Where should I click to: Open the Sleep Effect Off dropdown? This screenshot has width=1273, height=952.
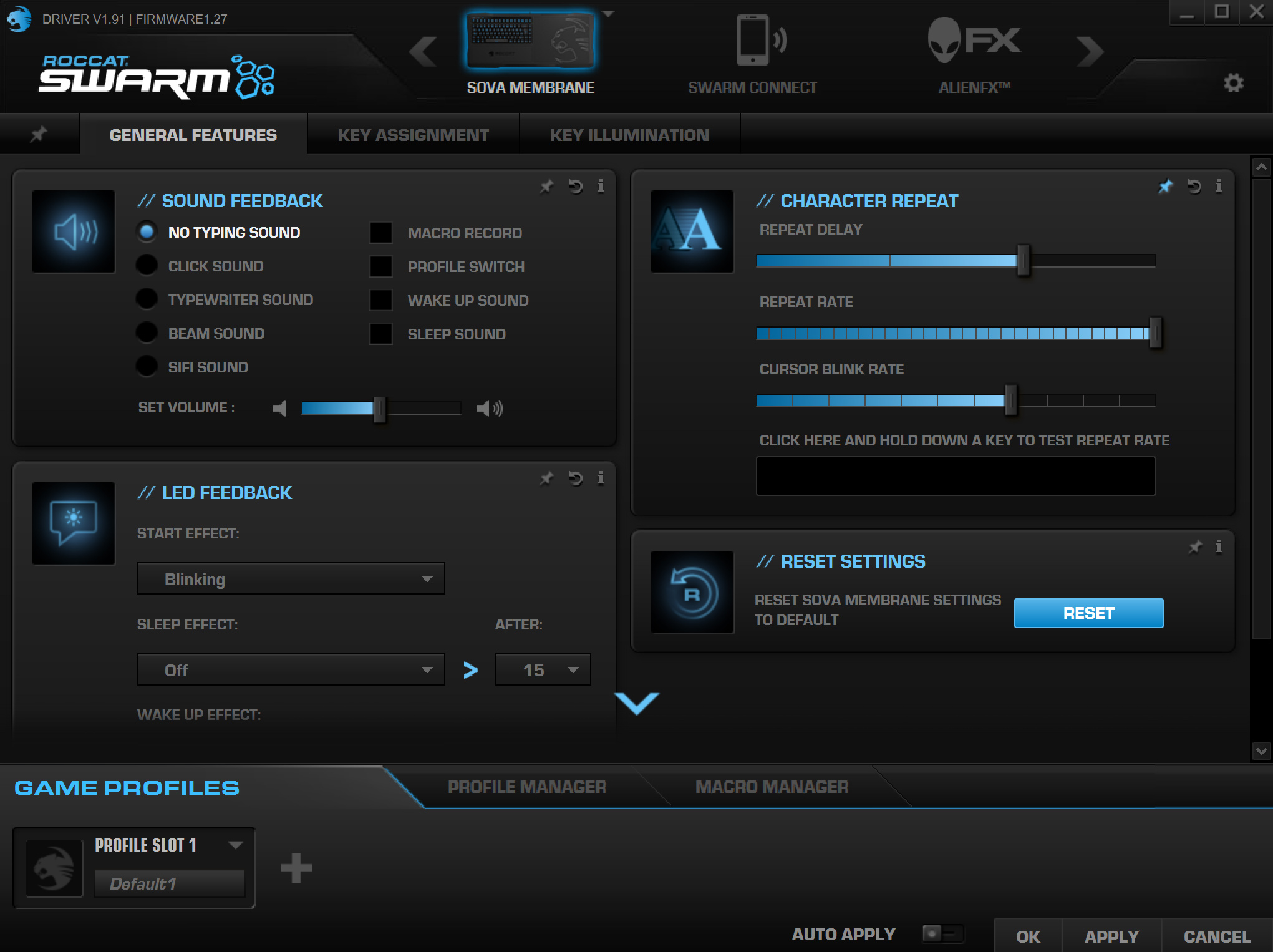pyautogui.click(x=291, y=670)
